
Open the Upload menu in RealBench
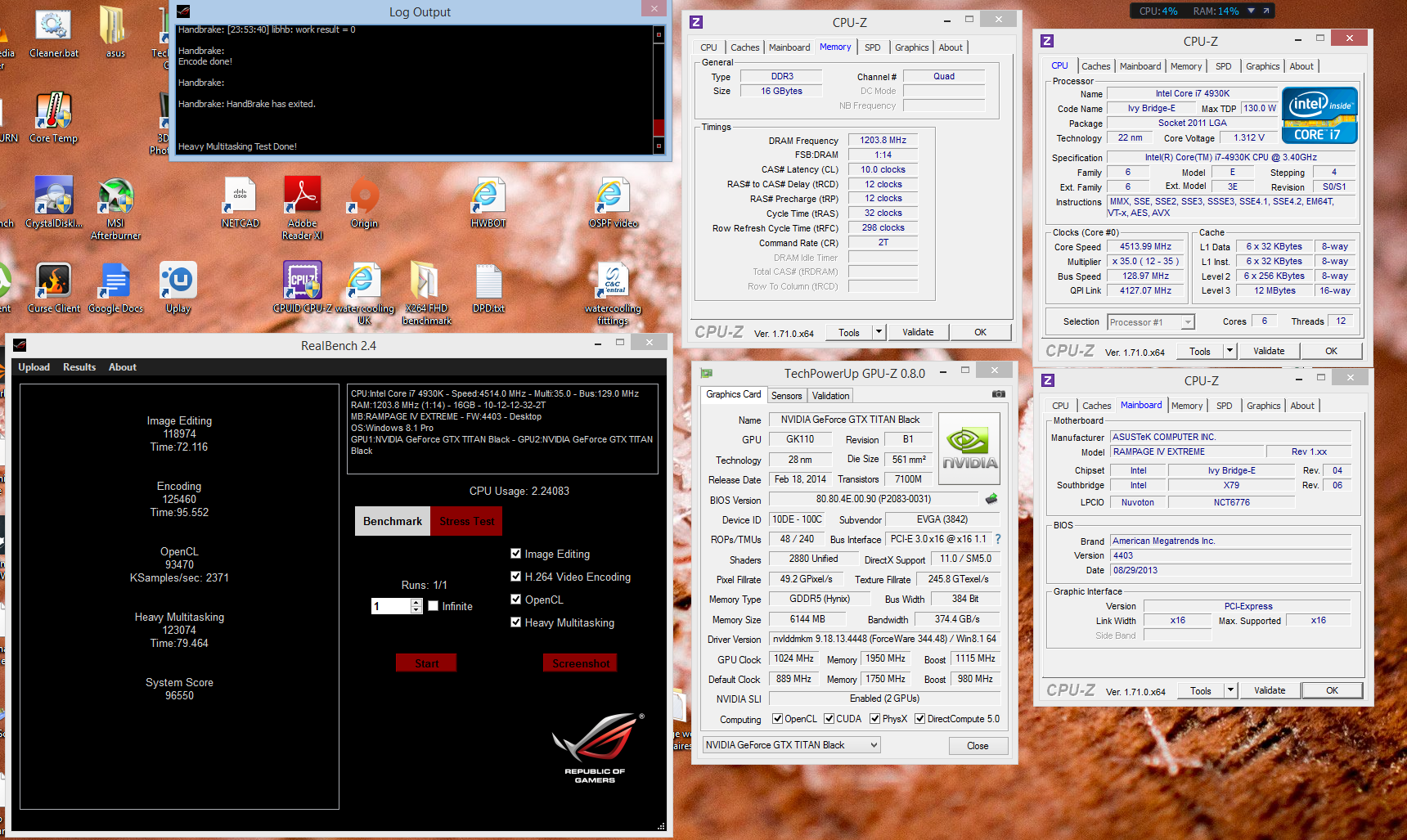click(x=34, y=367)
